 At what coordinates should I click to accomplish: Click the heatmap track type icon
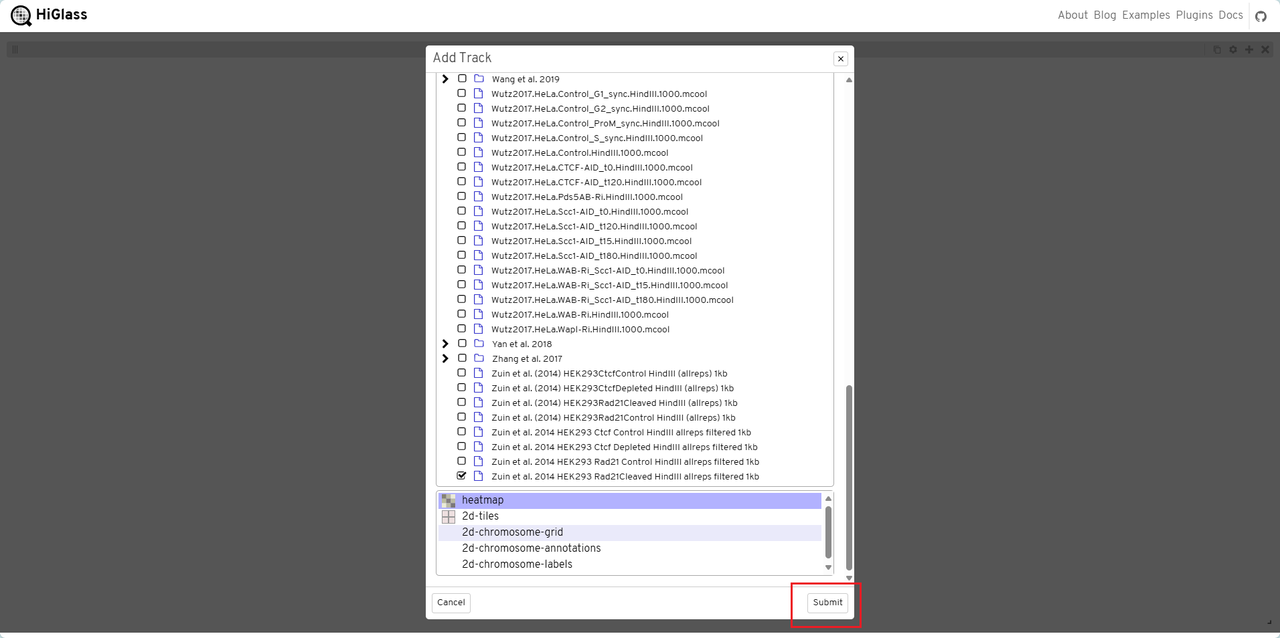coord(448,499)
